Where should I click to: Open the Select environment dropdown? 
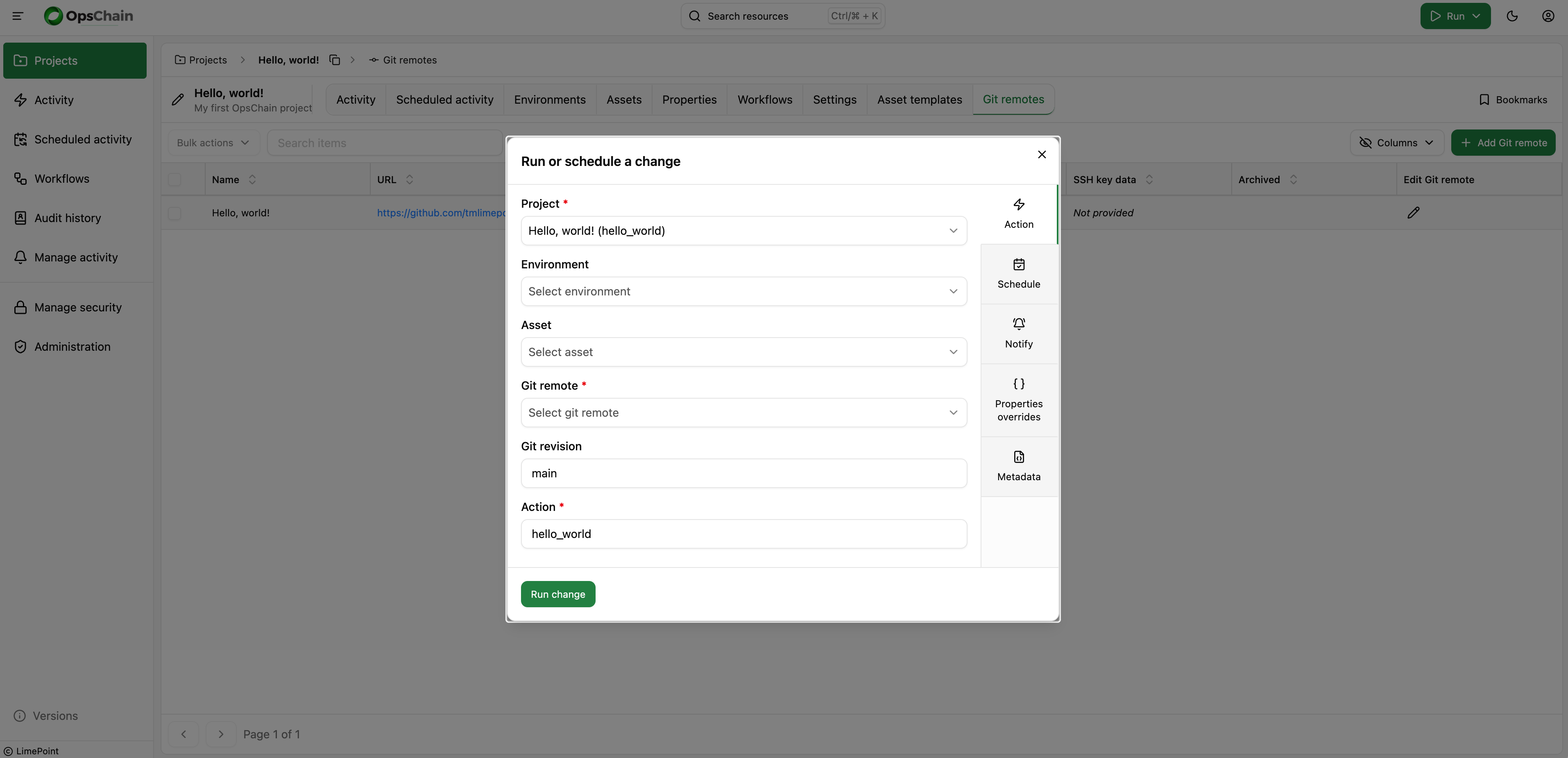tap(744, 292)
